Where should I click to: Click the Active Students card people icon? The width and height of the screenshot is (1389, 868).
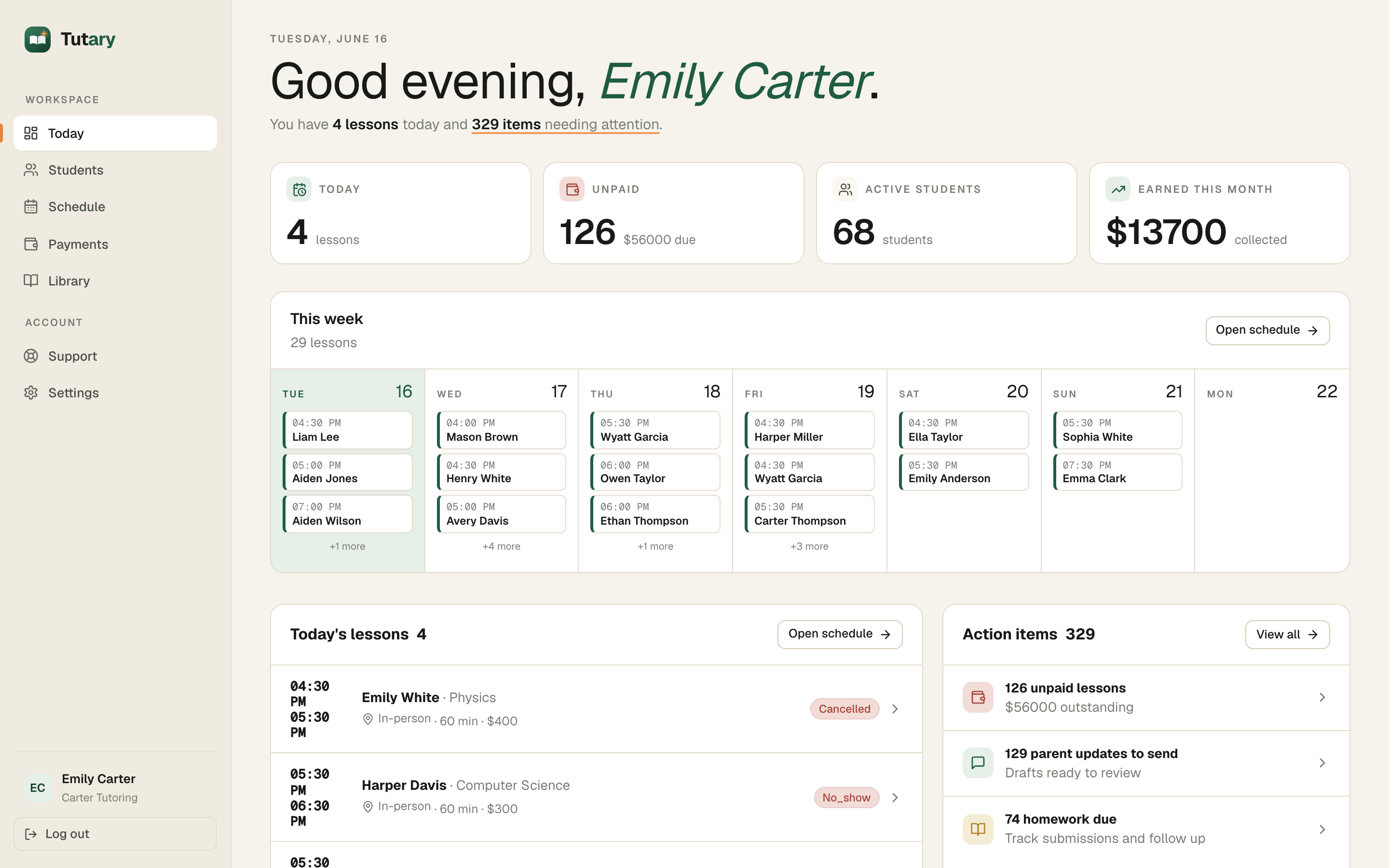click(845, 190)
